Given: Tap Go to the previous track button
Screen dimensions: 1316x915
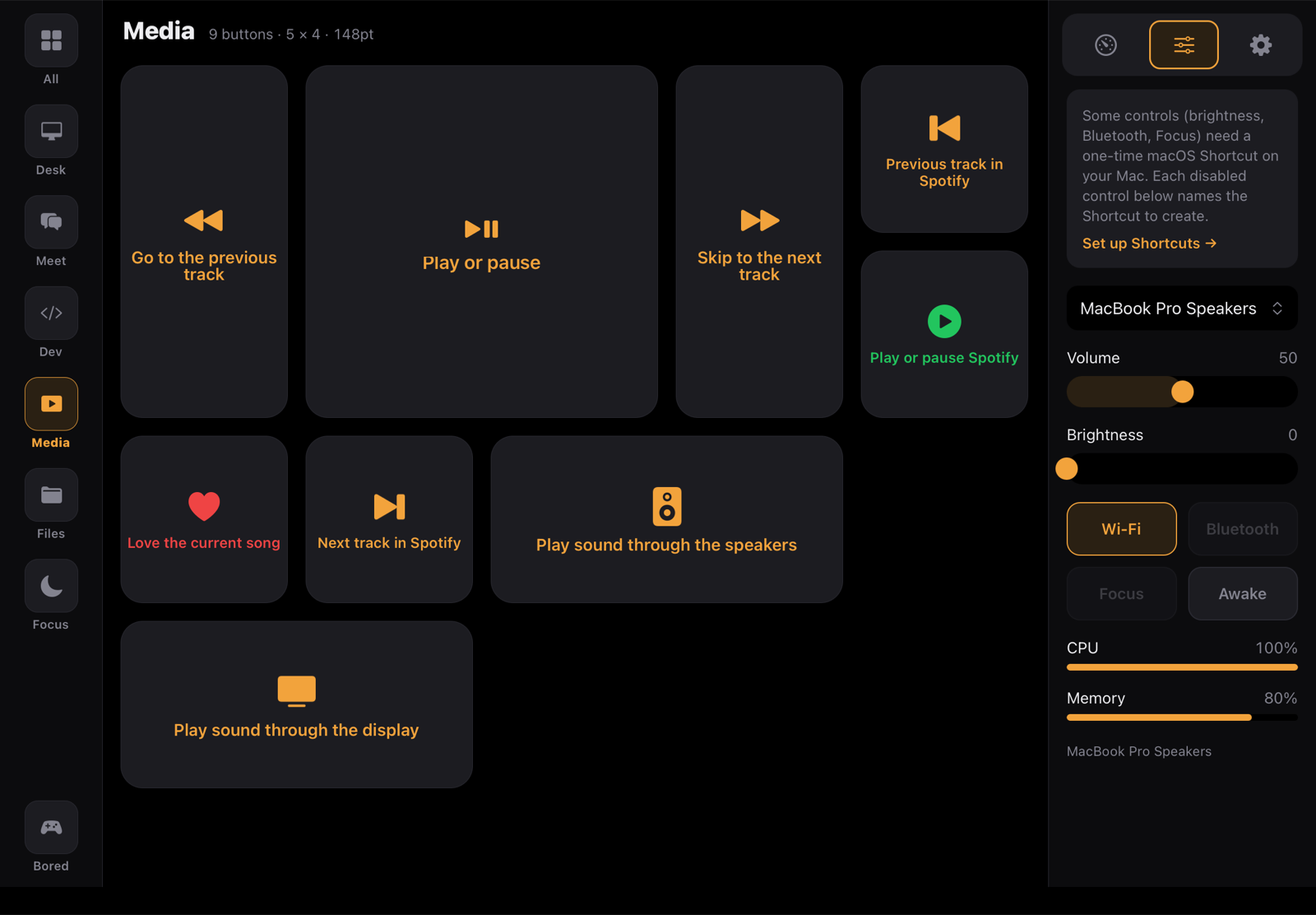Looking at the screenshot, I should click(x=204, y=242).
